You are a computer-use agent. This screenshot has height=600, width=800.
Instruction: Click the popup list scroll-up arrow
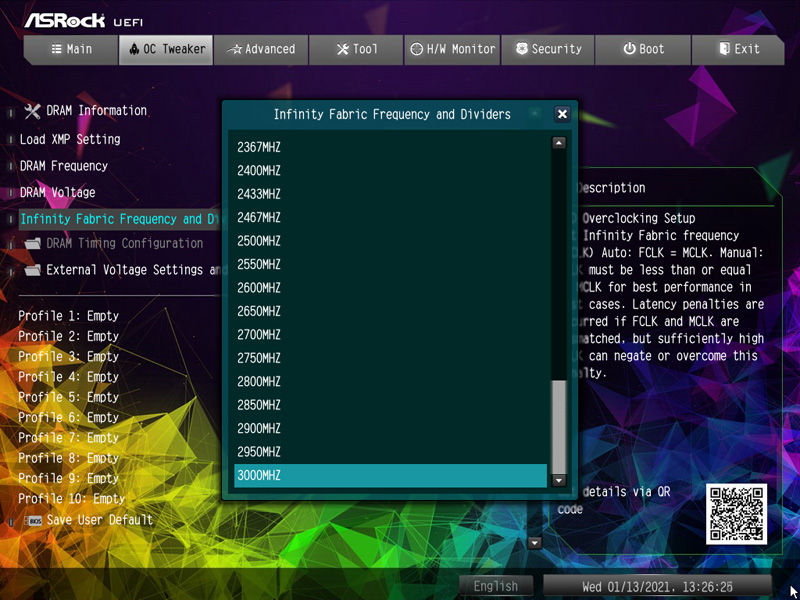pos(559,143)
